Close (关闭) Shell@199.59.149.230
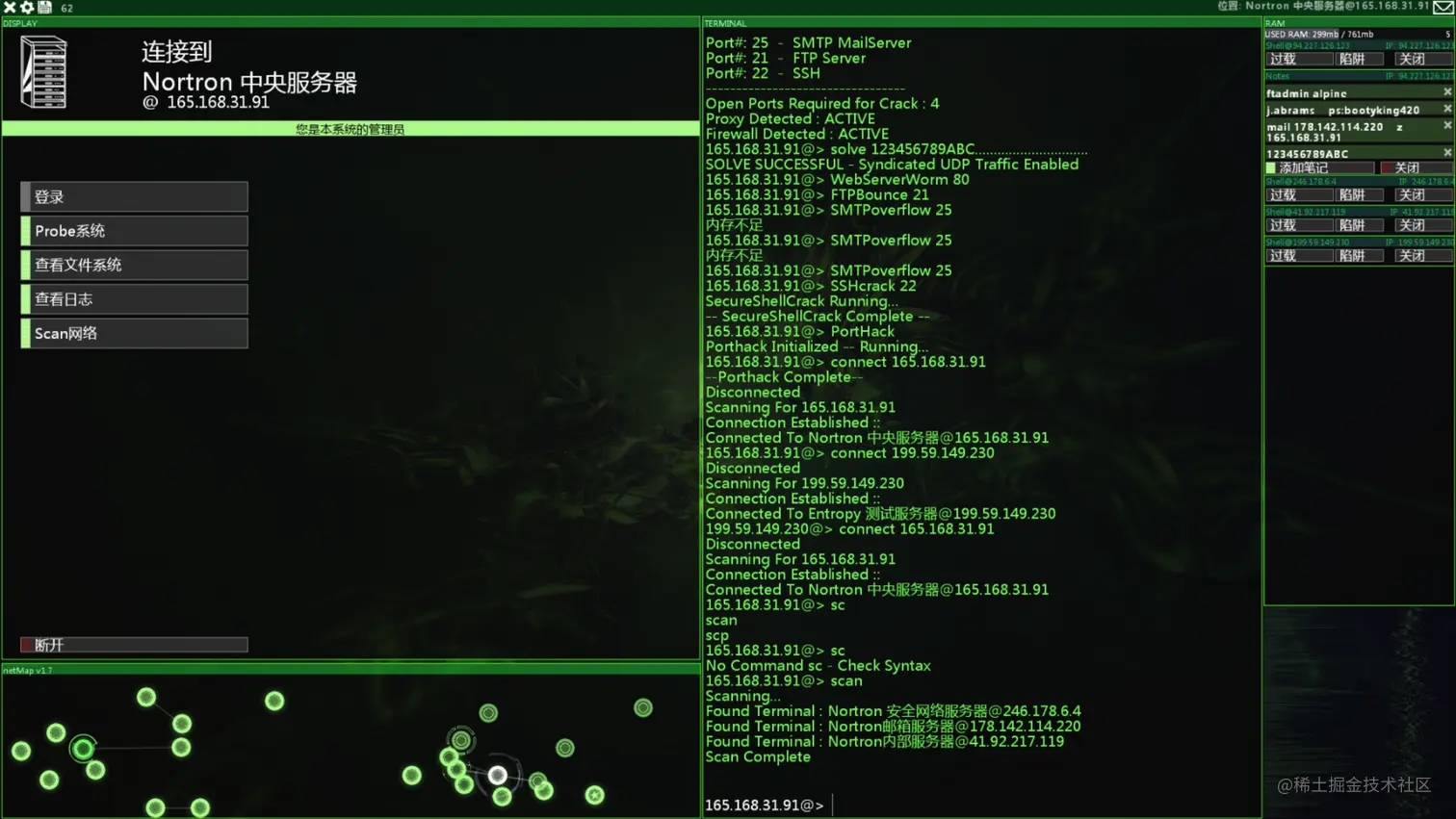 click(1423, 256)
